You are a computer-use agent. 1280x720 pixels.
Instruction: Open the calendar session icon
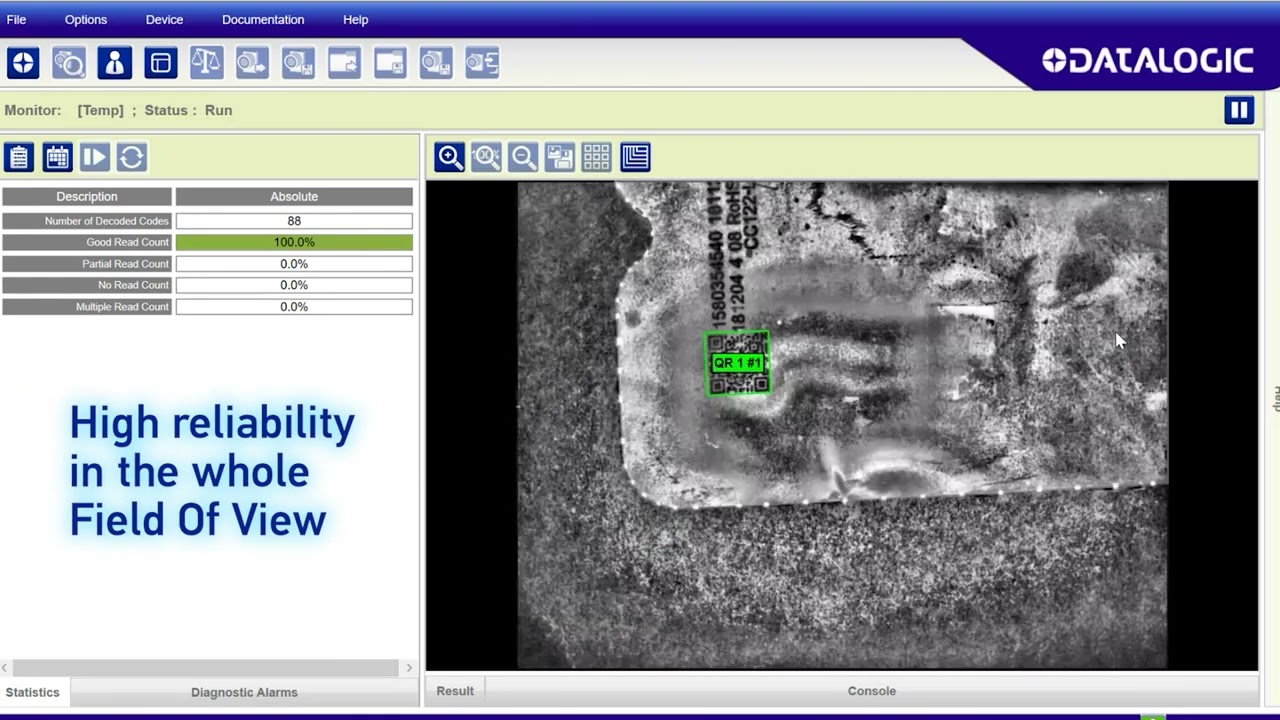tap(57, 157)
